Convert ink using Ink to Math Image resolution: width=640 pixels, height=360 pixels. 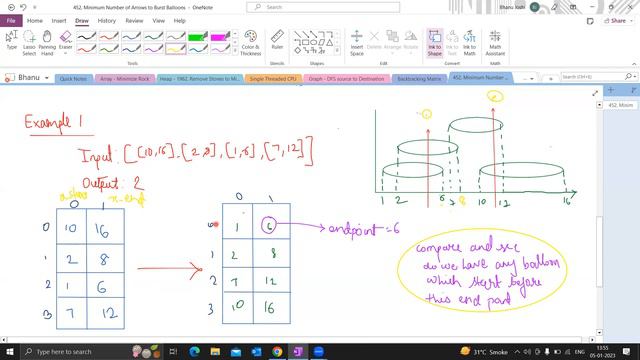(469, 42)
